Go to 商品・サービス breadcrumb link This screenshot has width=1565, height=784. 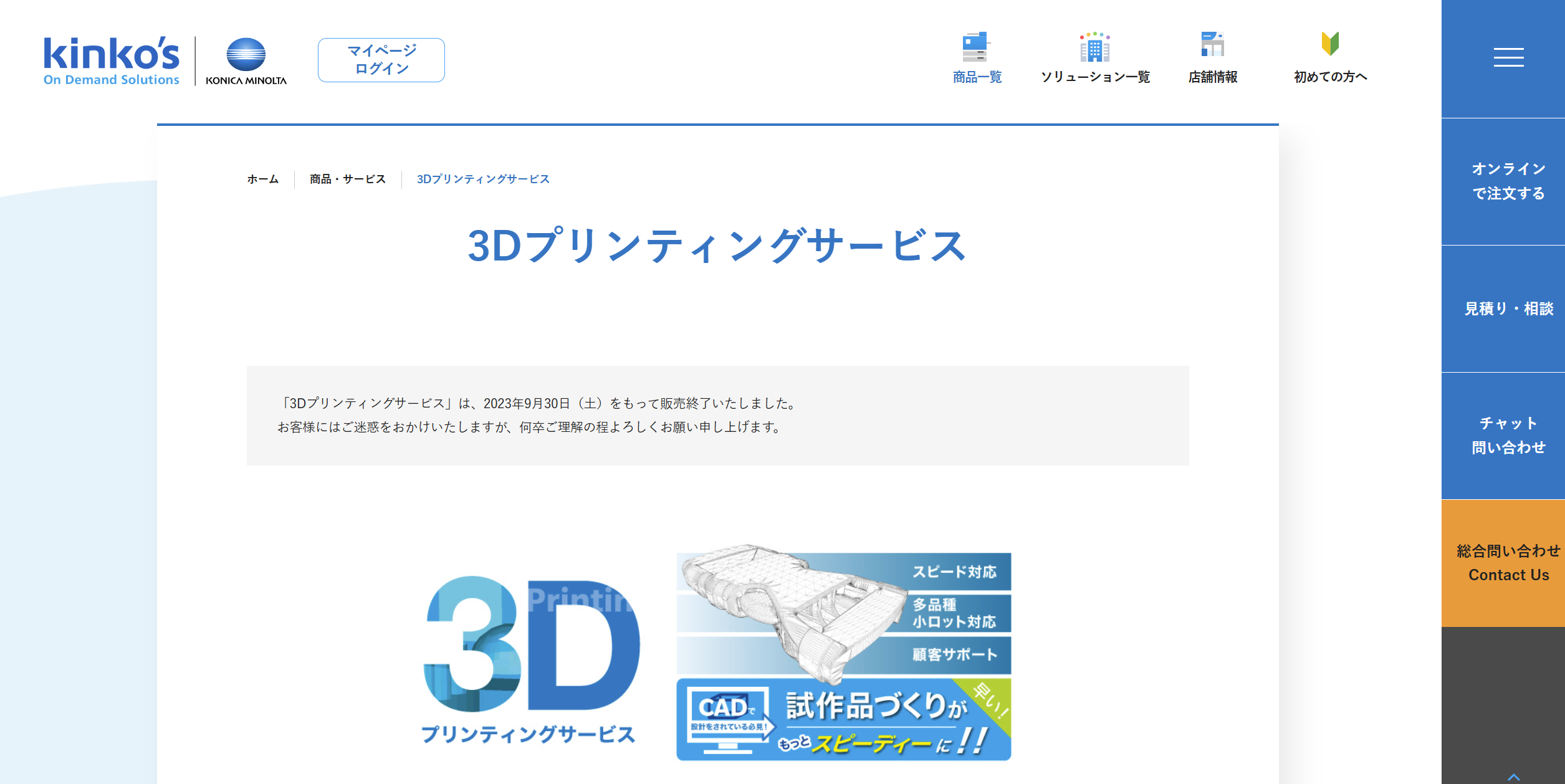click(348, 179)
